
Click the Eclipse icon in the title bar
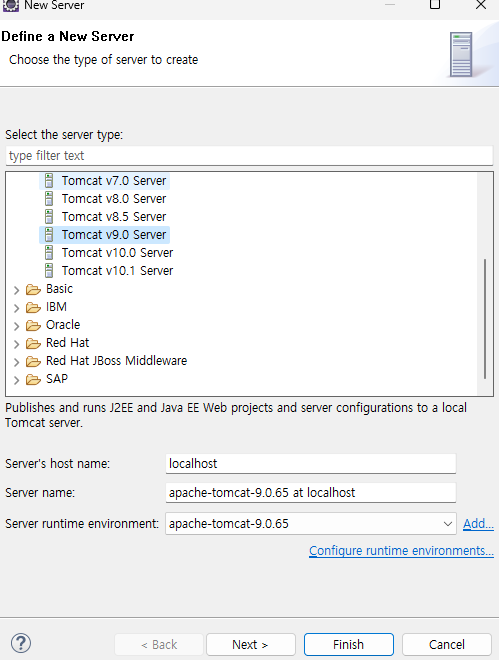click(11, 5)
